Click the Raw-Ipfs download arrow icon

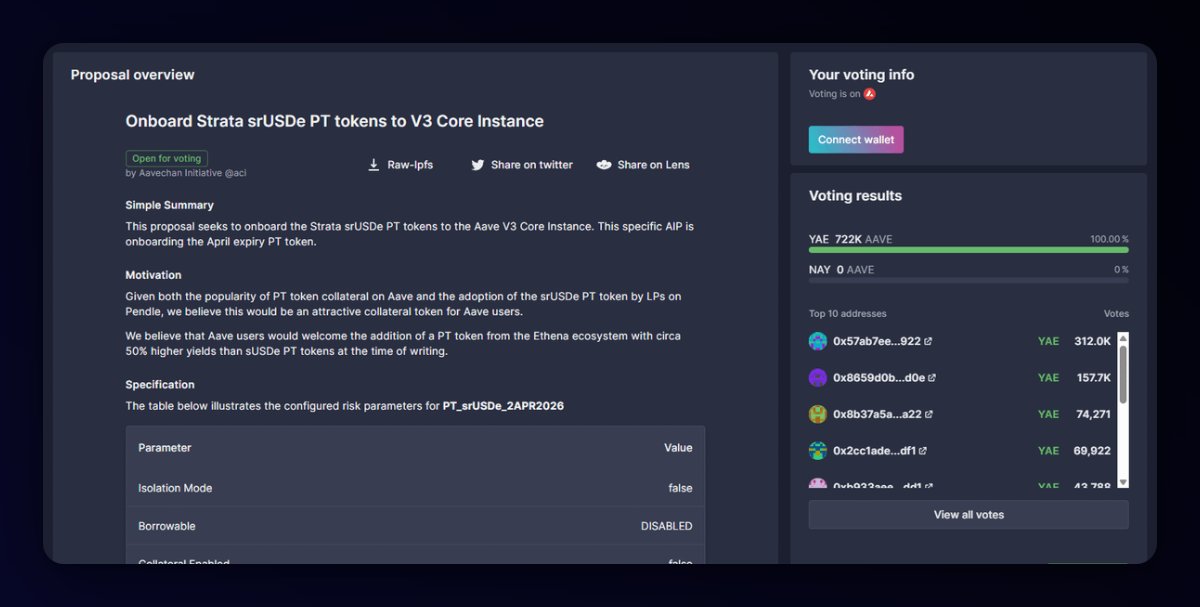click(x=374, y=165)
